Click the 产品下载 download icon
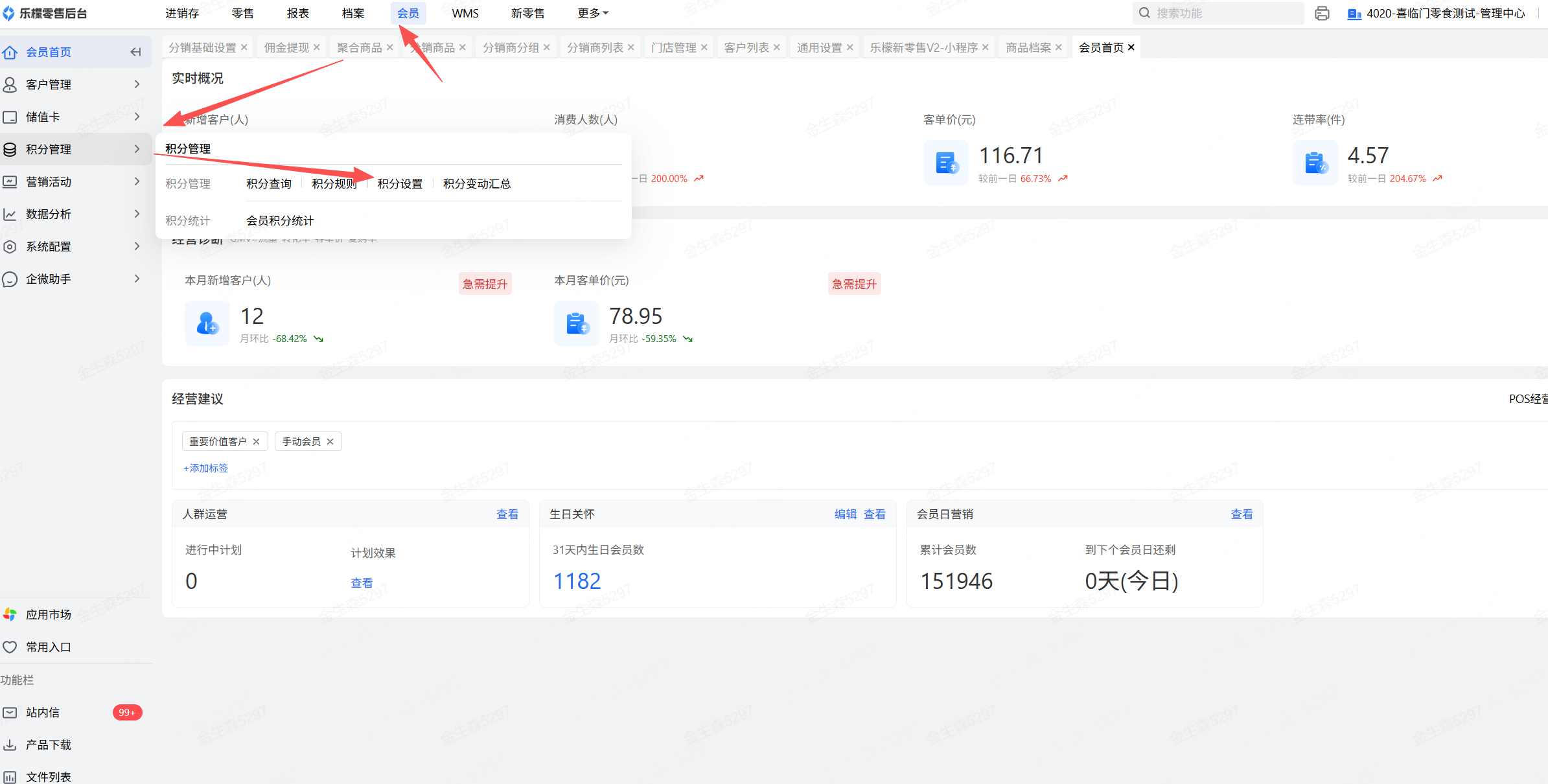The width and height of the screenshot is (1548, 784). [10, 744]
